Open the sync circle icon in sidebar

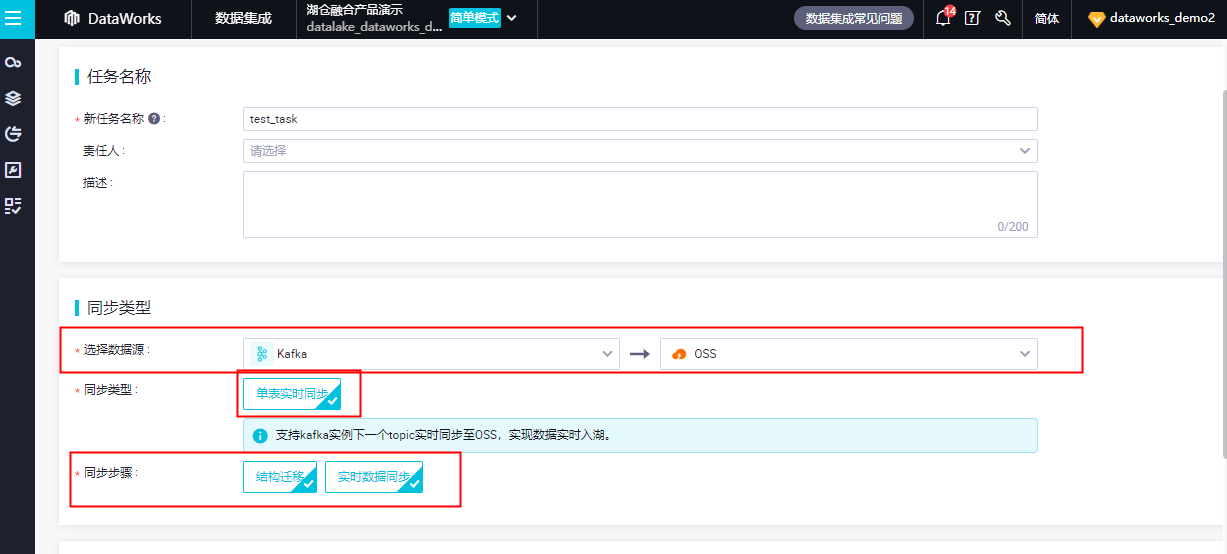(x=13, y=134)
